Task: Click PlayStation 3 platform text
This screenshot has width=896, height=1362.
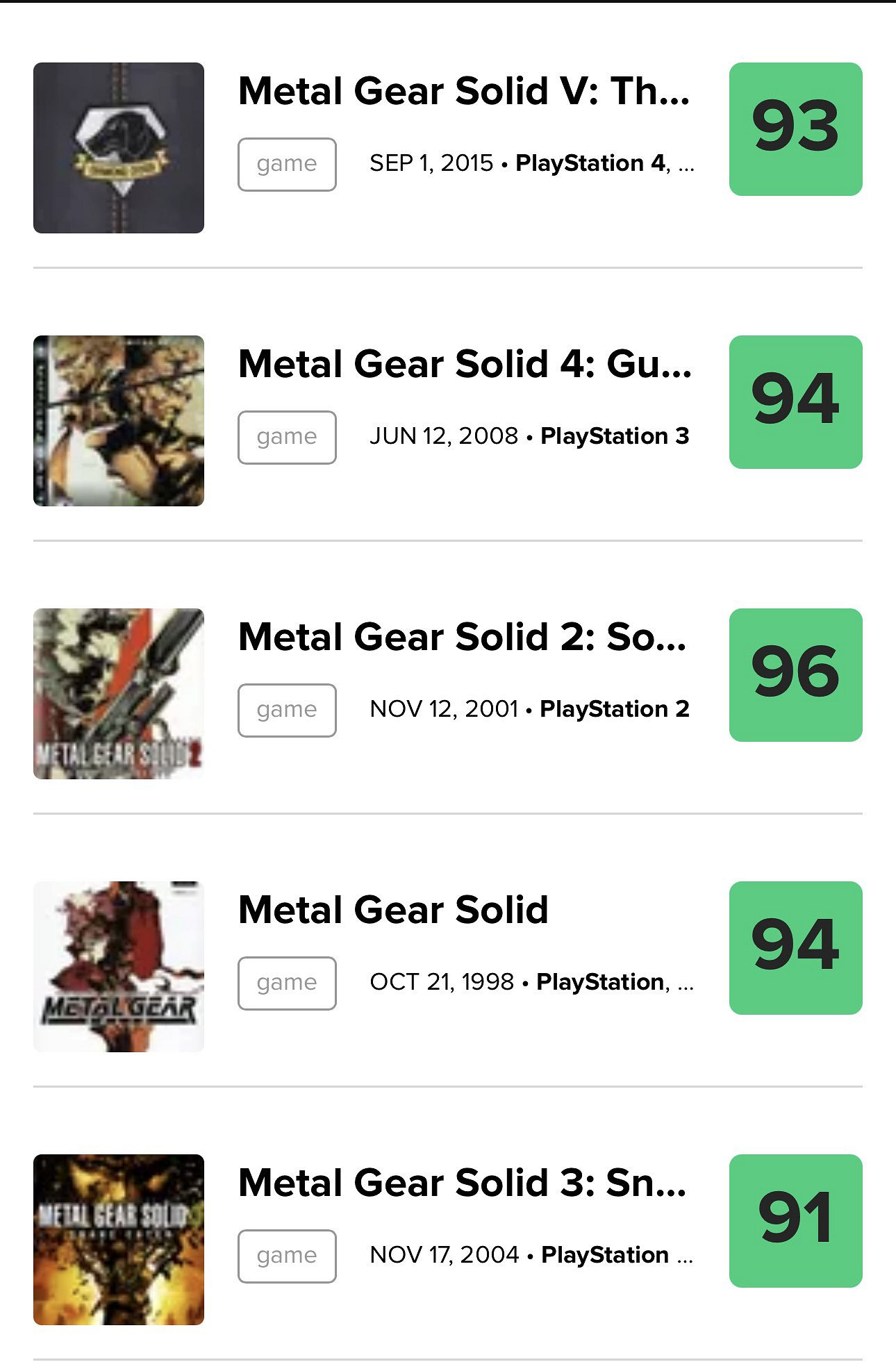Action: click(615, 436)
